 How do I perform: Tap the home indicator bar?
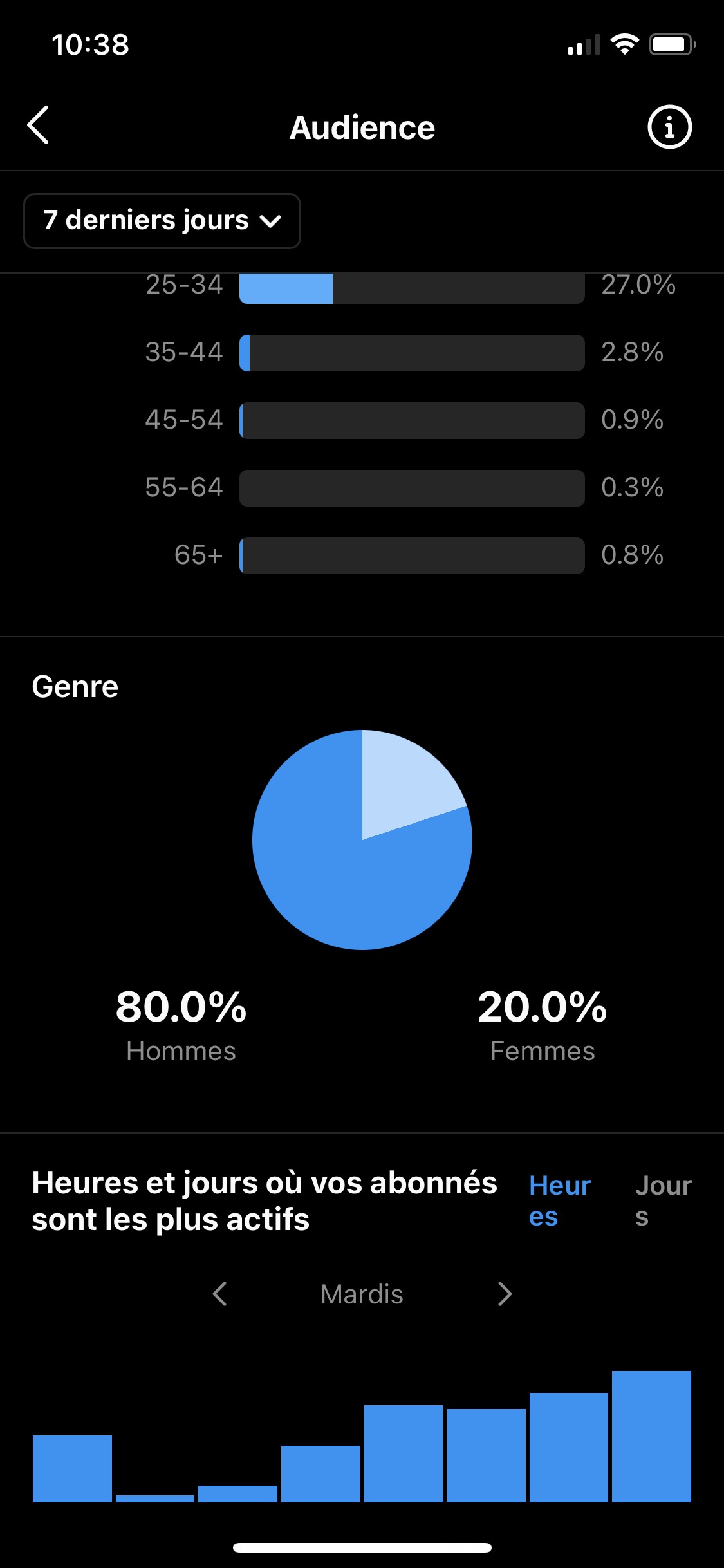coord(362,1547)
